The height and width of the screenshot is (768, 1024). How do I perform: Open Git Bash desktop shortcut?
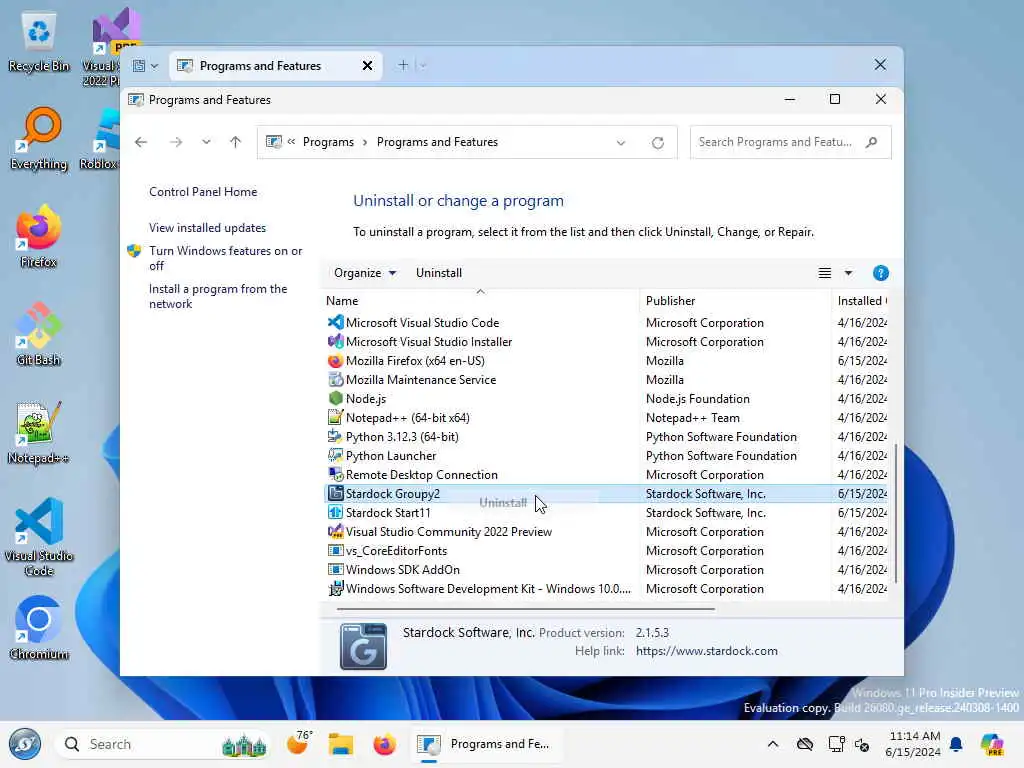[39, 334]
